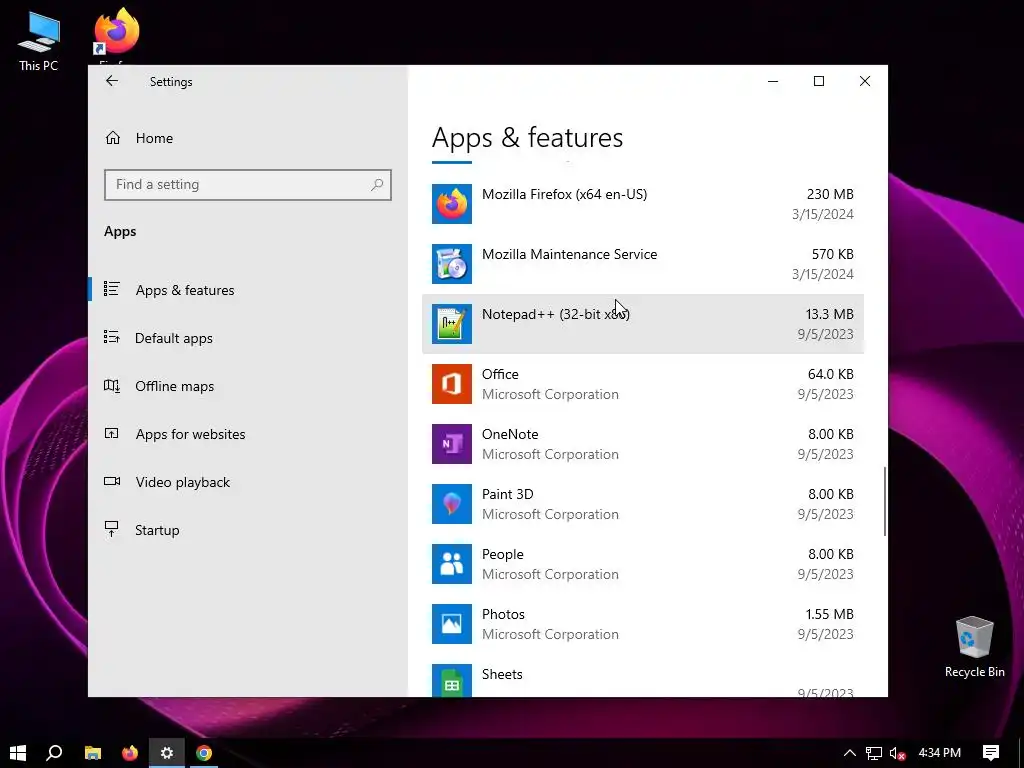Select the Recycle Bin desktop icon
Image resolution: width=1024 pixels, height=768 pixels.
click(x=974, y=647)
